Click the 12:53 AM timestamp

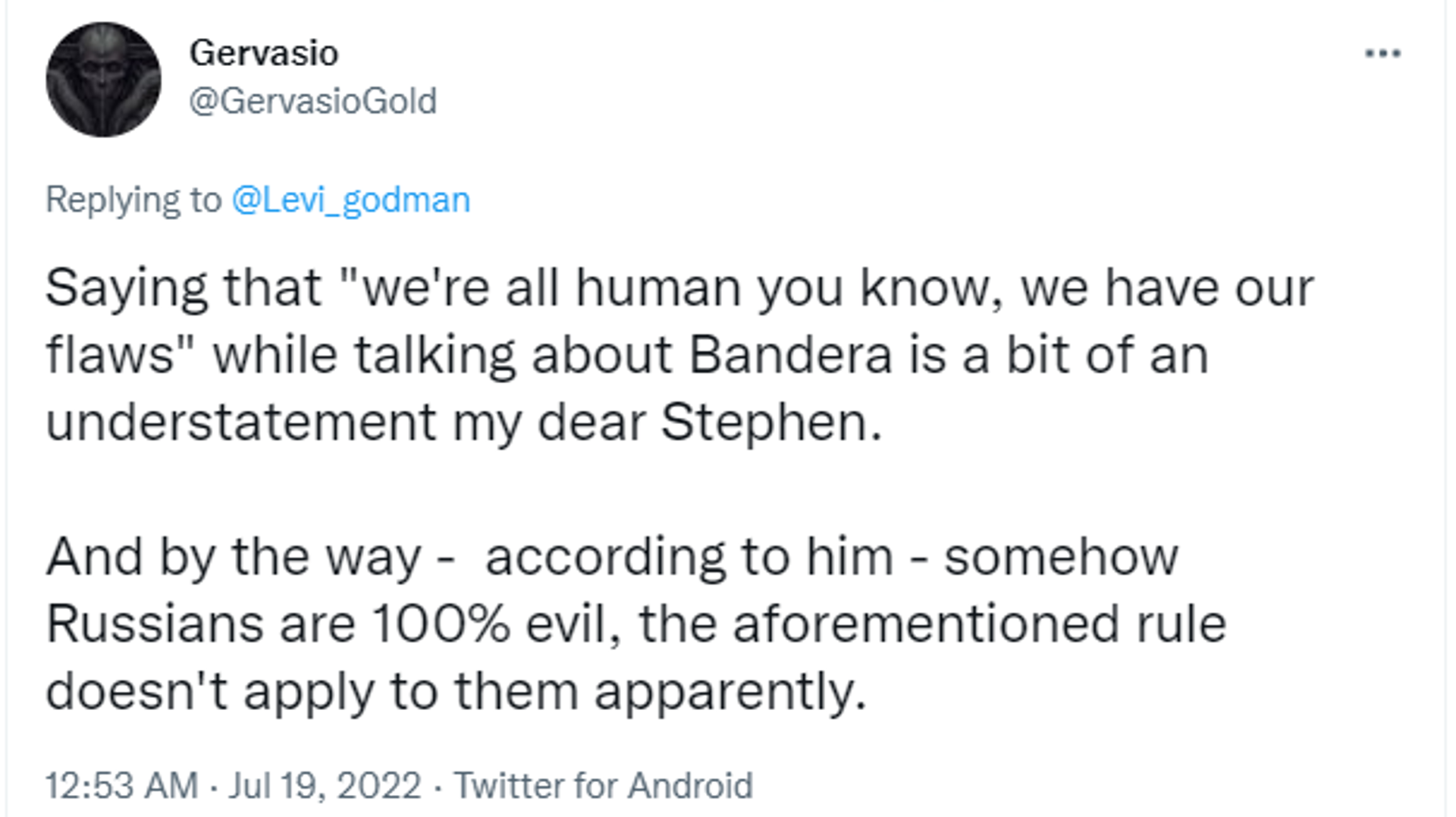(x=122, y=785)
